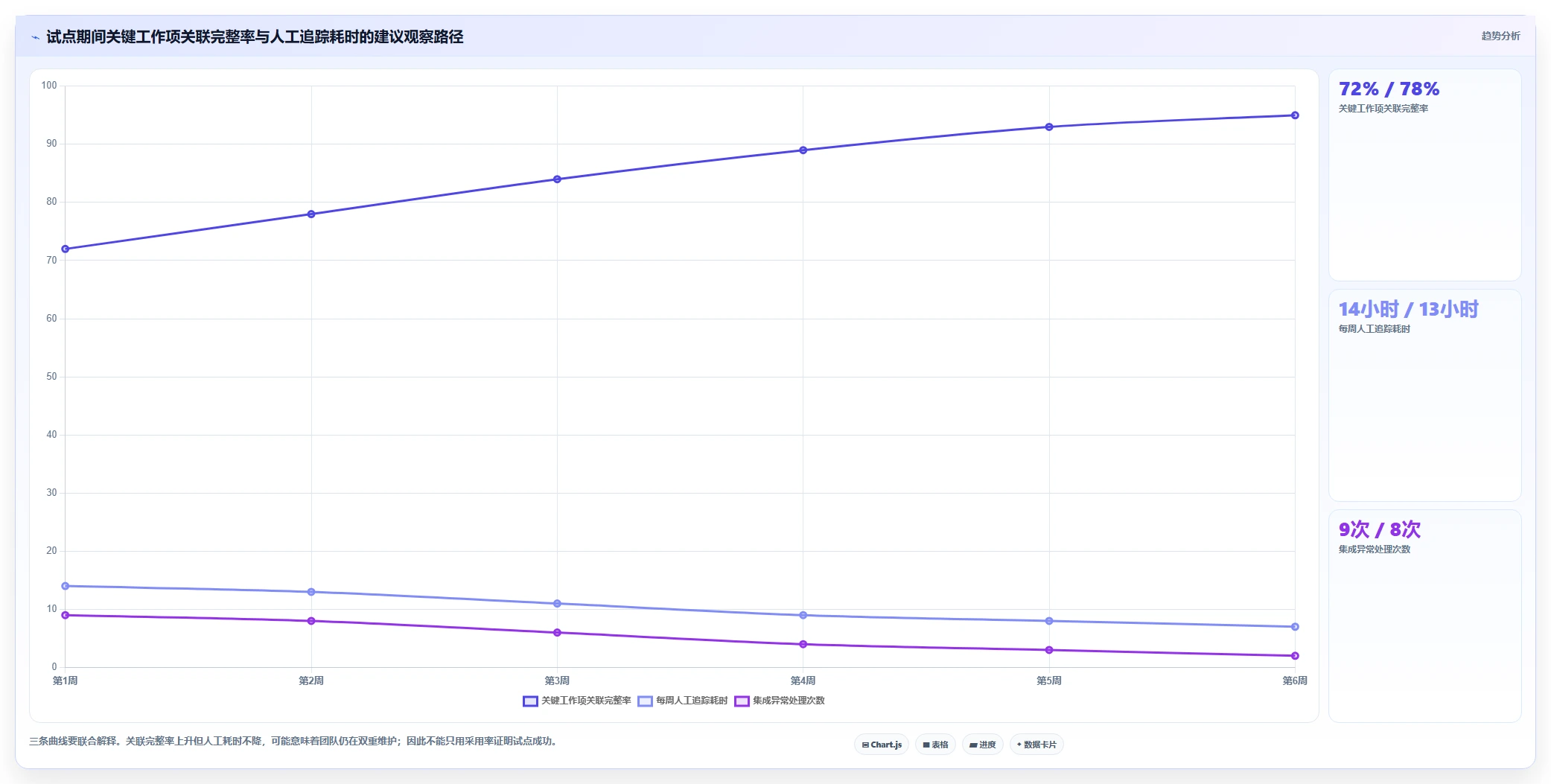Click the 第2周 x-axis label
The width and height of the screenshot is (1551, 784).
311,681
